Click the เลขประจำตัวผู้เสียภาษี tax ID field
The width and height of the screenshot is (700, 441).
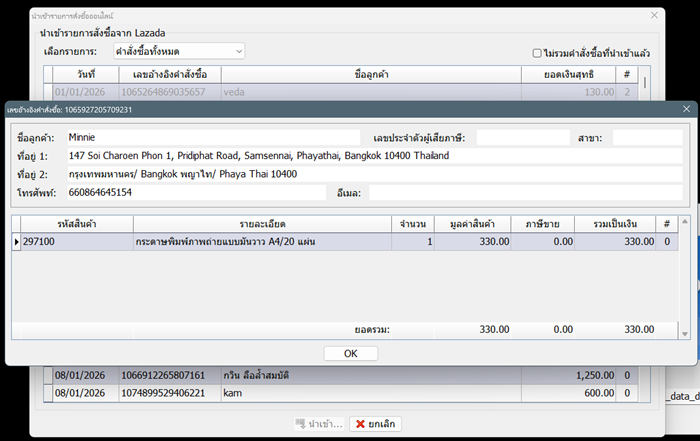coord(520,137)
